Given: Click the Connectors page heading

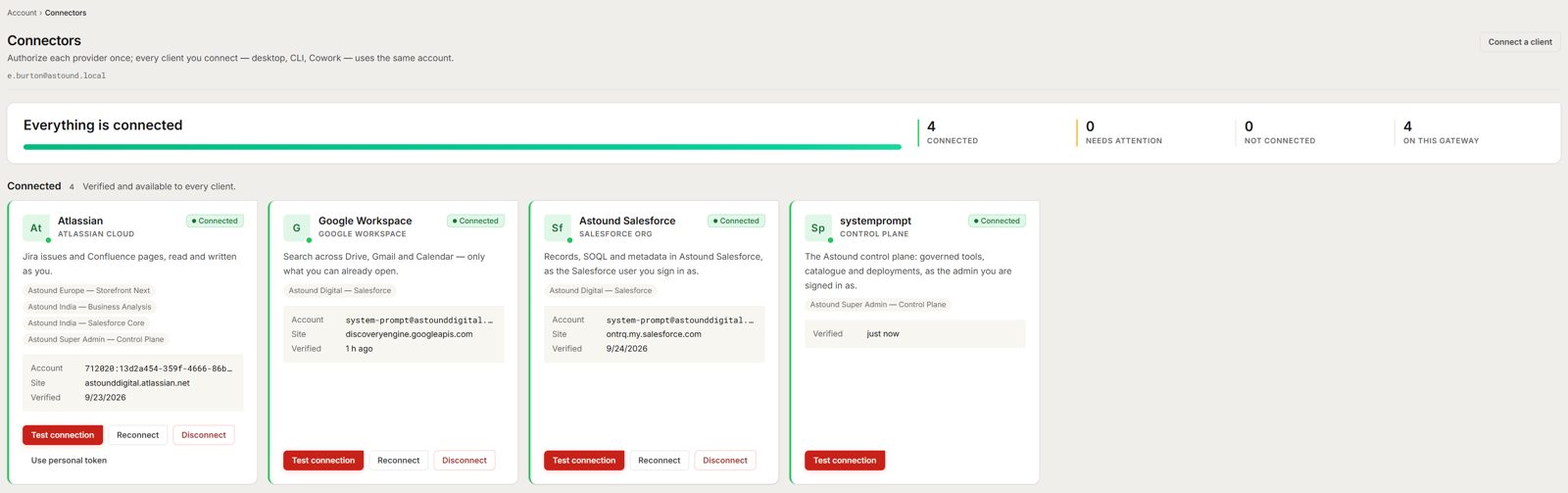Looking at the screenshot, I should 44,40.
